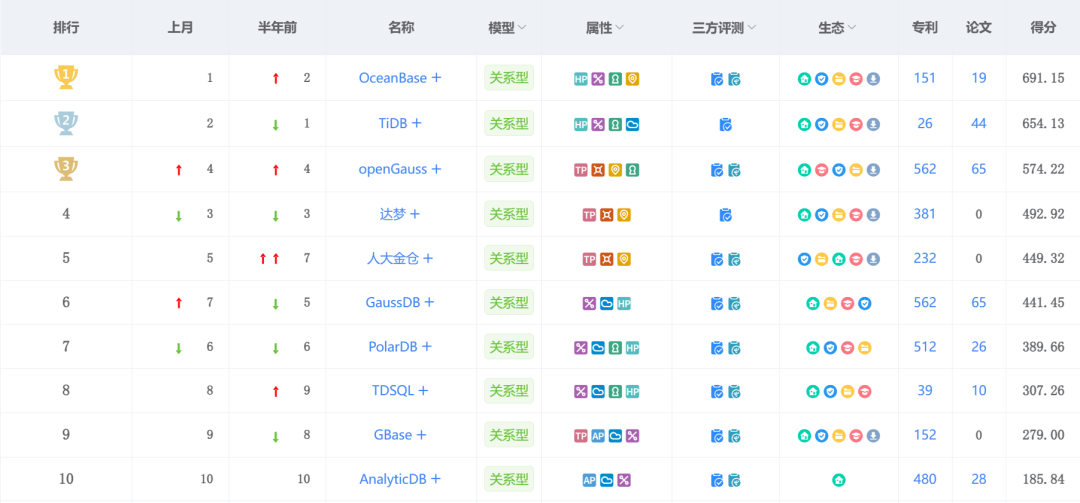Click the silver second-place trophy icon
This screenshot has width=1080, height=503.
pyautogui.click(x=65, y=123)
